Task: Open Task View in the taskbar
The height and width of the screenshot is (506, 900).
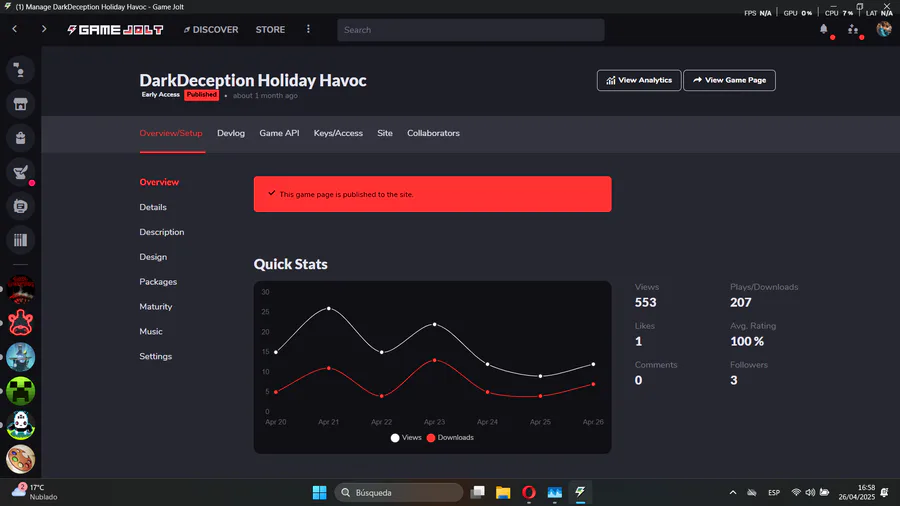Action: coord(477,492)
